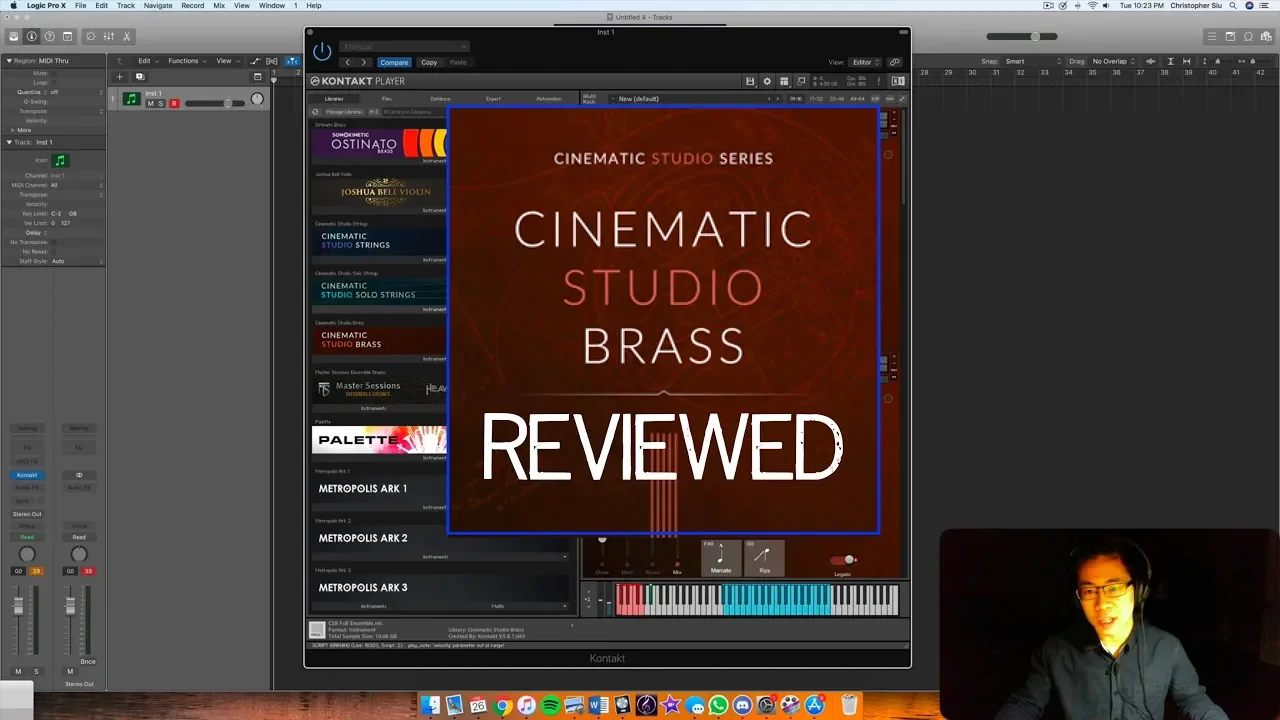Toggle the Inspector info button

click(32, 37)
